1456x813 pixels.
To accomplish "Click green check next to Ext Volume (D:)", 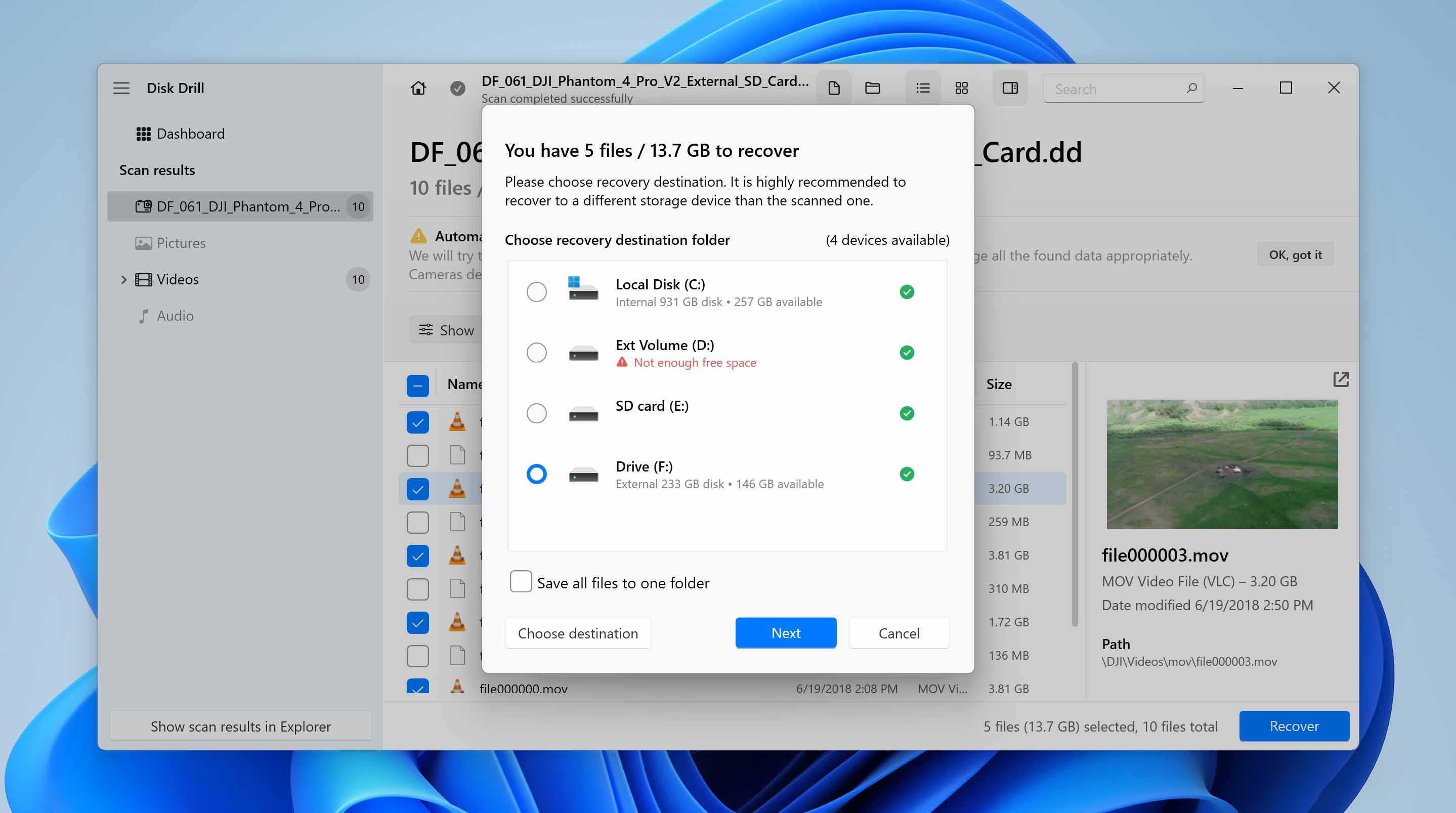I will [907, 353].
